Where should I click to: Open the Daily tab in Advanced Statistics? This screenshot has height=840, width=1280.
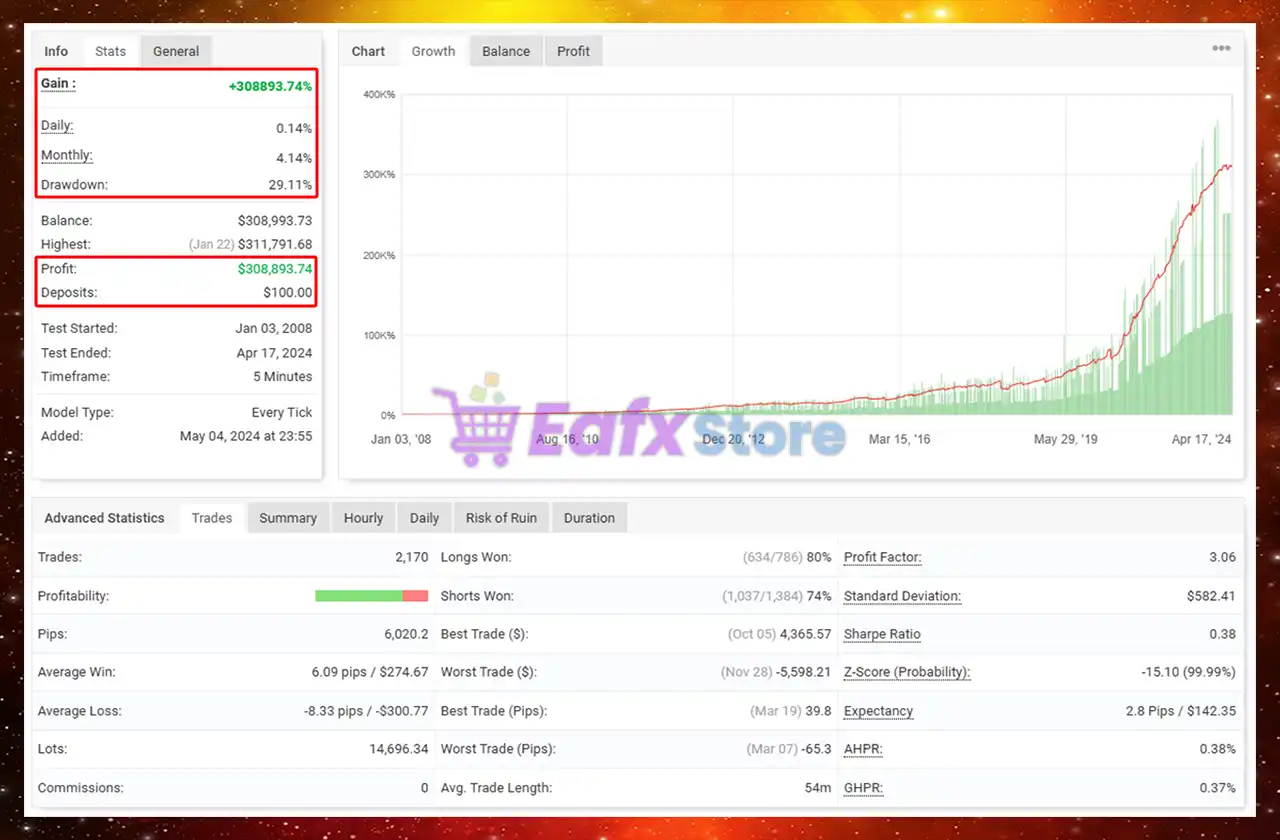(x=424, y=518)
